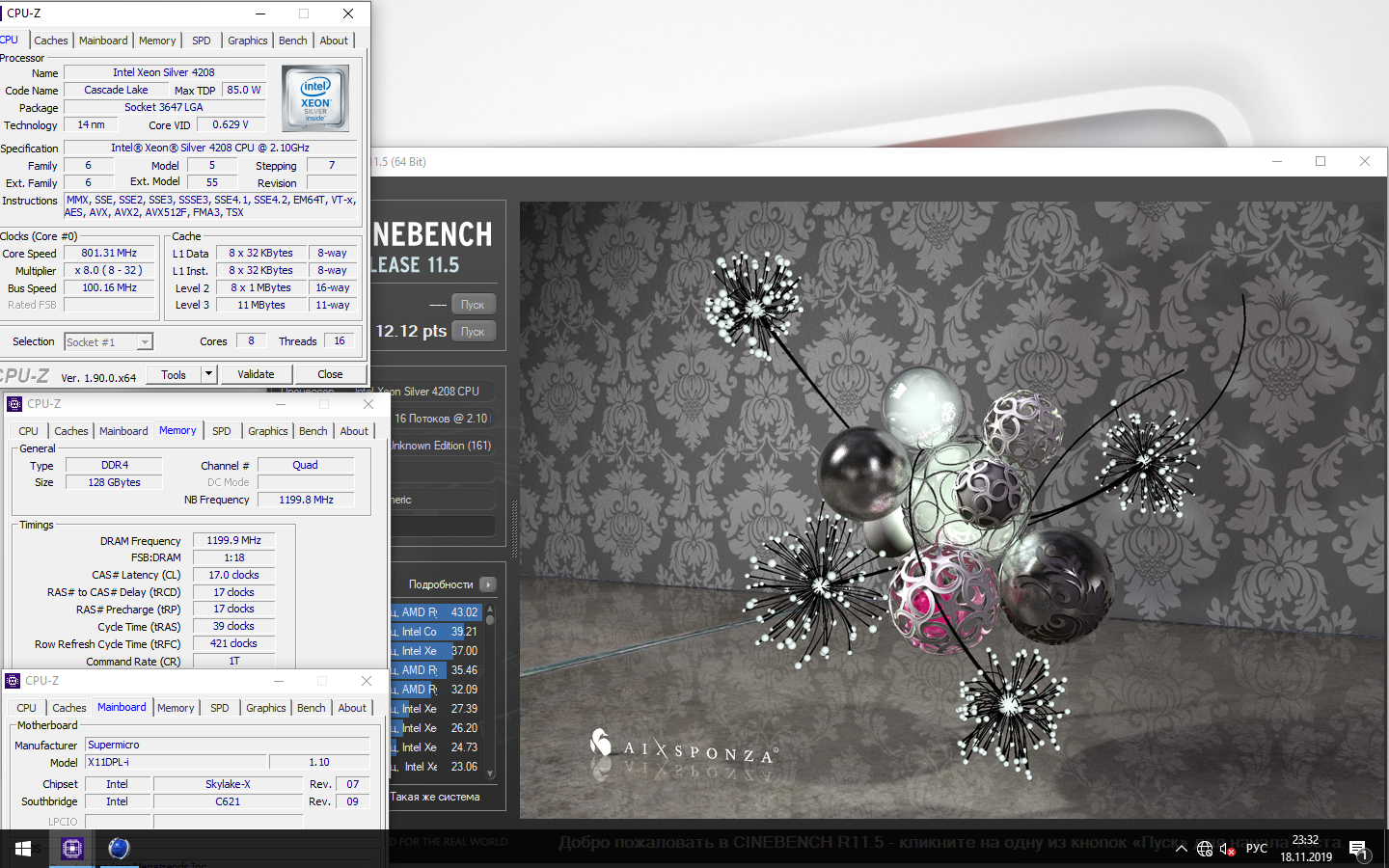Click the 128 GBytes memory size field

[114, 482]
